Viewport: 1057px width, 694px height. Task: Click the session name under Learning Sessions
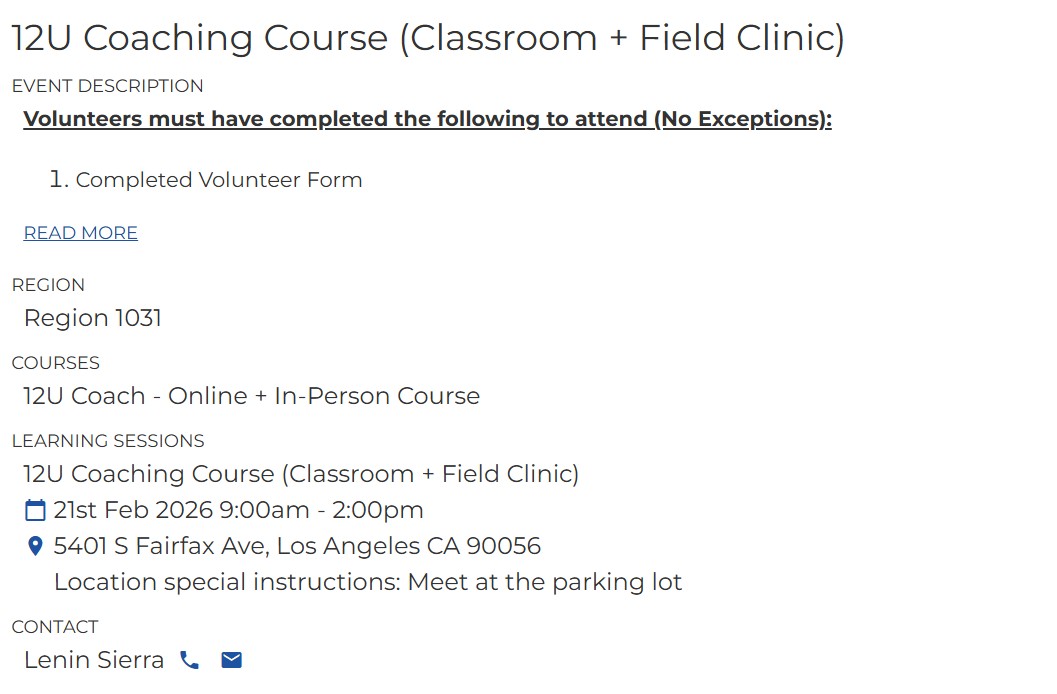[x=301, y=474]
